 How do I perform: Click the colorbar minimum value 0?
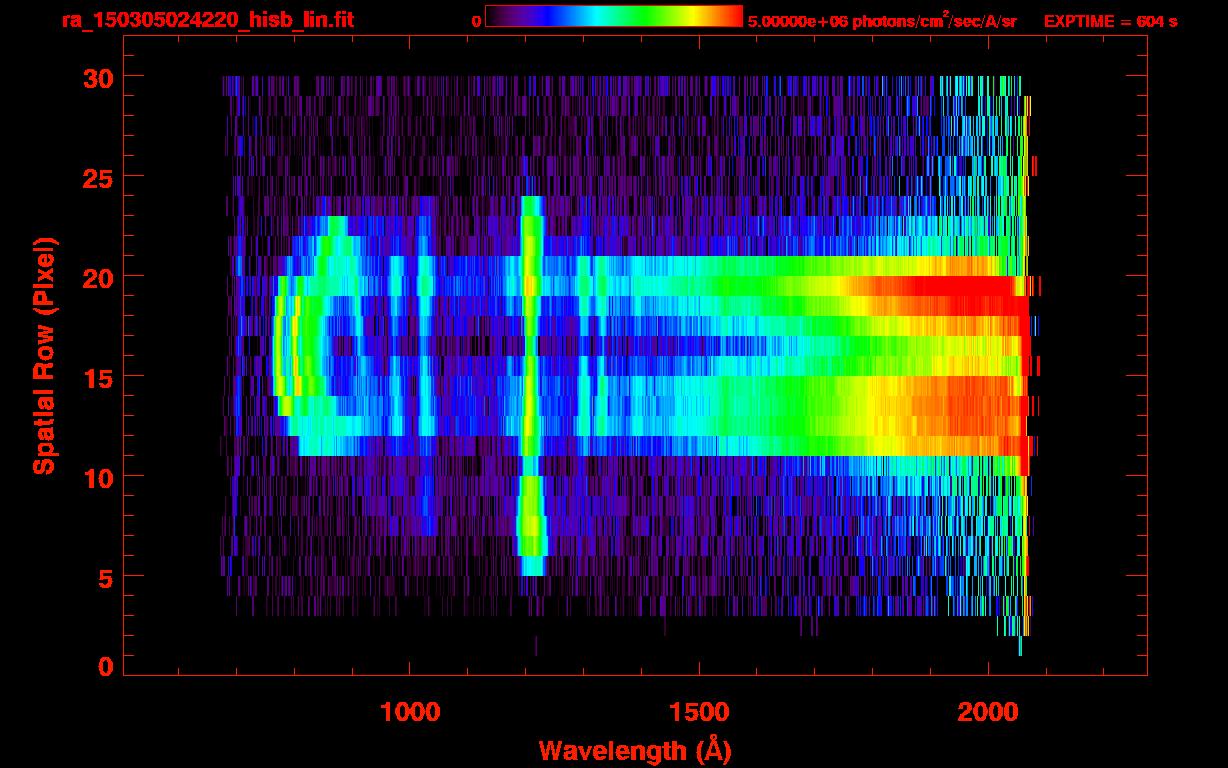477,21
